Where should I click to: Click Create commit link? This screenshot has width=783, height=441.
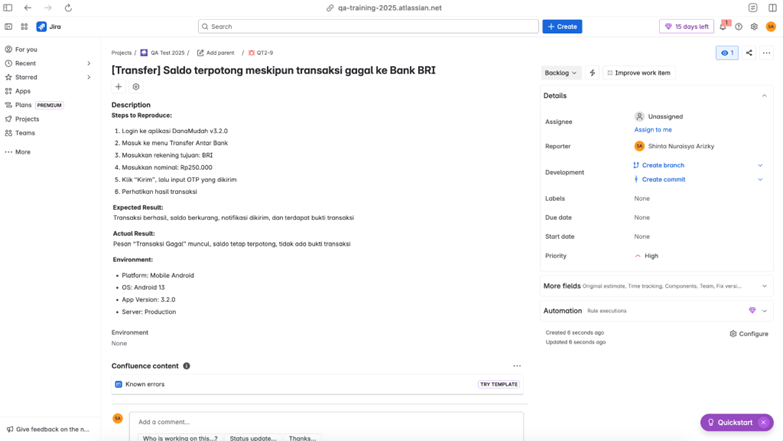[x=663, y=179]
